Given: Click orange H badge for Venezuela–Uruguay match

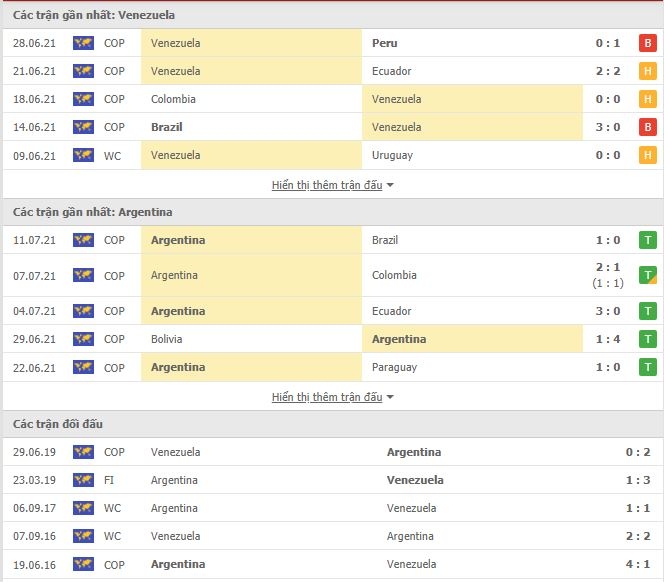Looking at the screenshot, I should (647, 155).
